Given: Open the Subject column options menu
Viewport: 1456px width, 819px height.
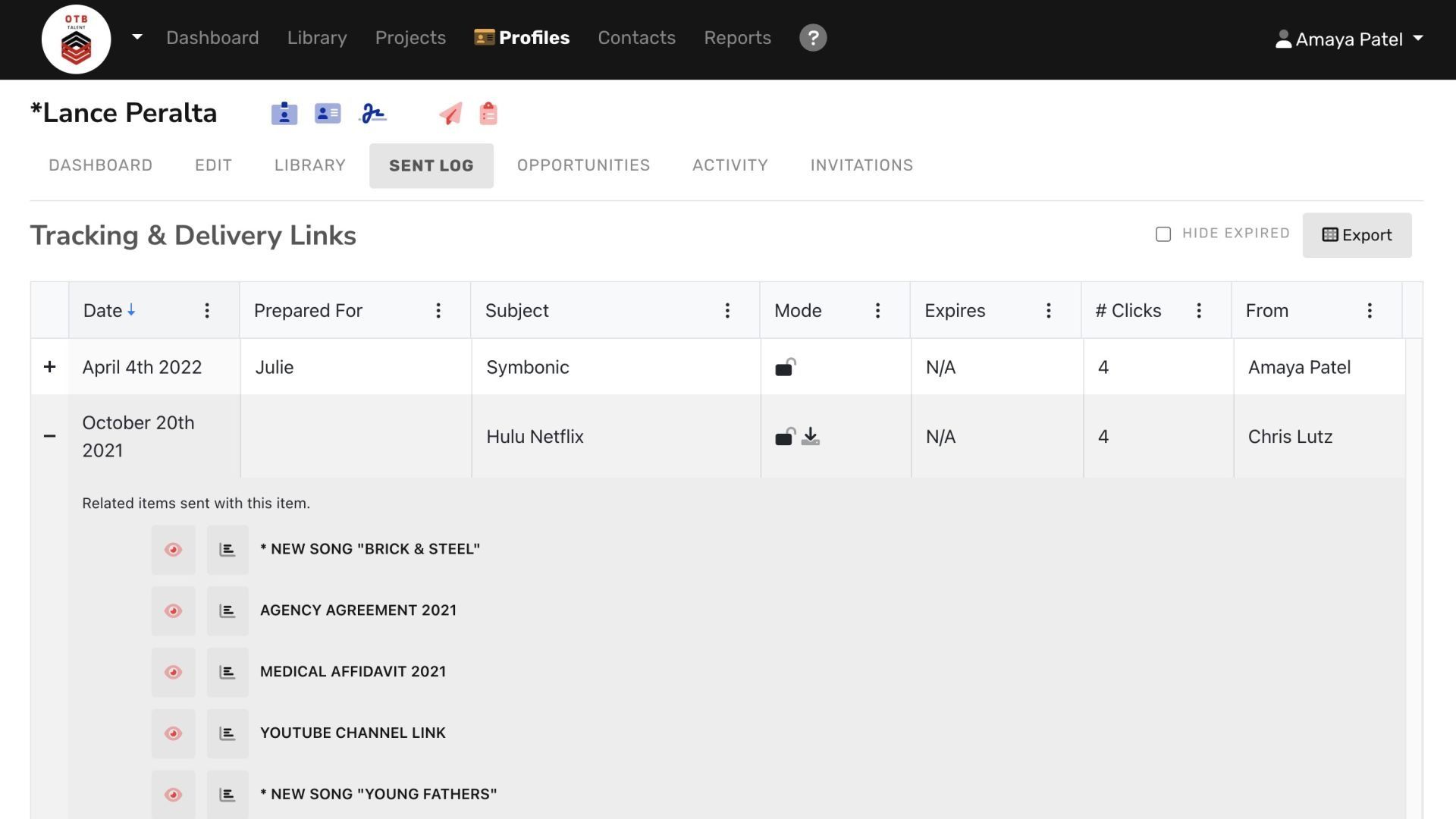Looking at the screenshot, I should [x=726, y=311].
